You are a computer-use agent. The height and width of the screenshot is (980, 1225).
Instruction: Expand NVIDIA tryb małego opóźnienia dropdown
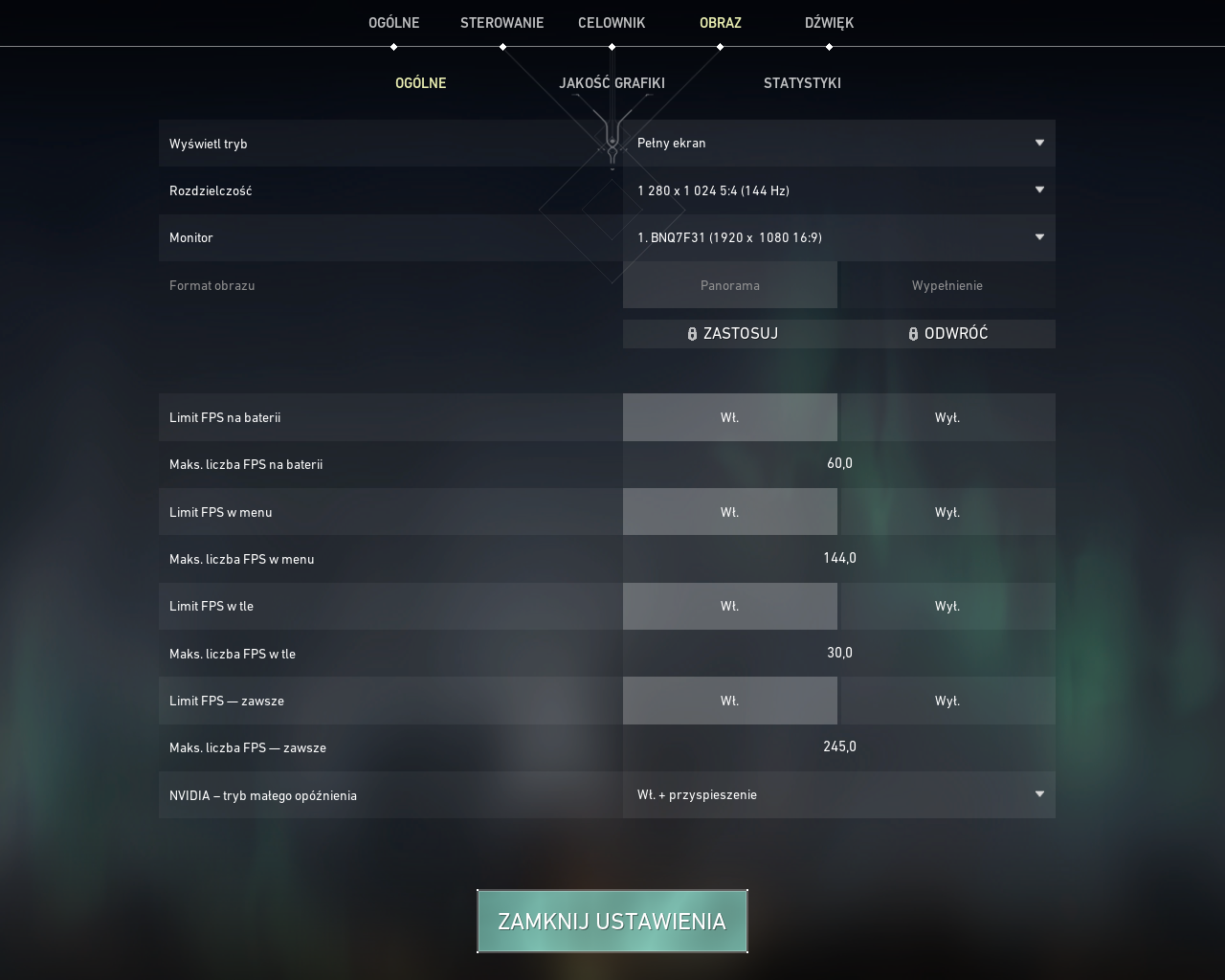(x=838, y=794)
